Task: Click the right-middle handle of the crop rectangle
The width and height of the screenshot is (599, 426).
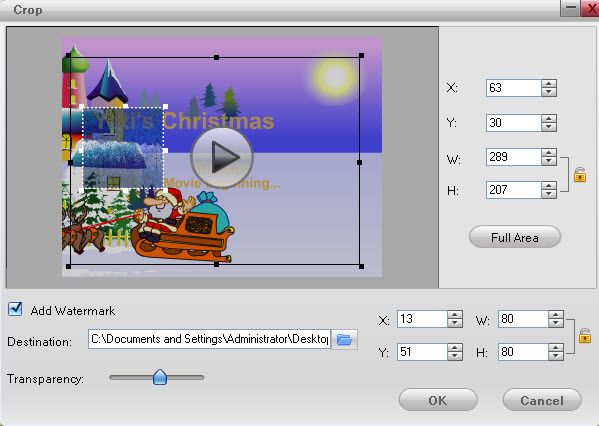Action: point(359,163)
